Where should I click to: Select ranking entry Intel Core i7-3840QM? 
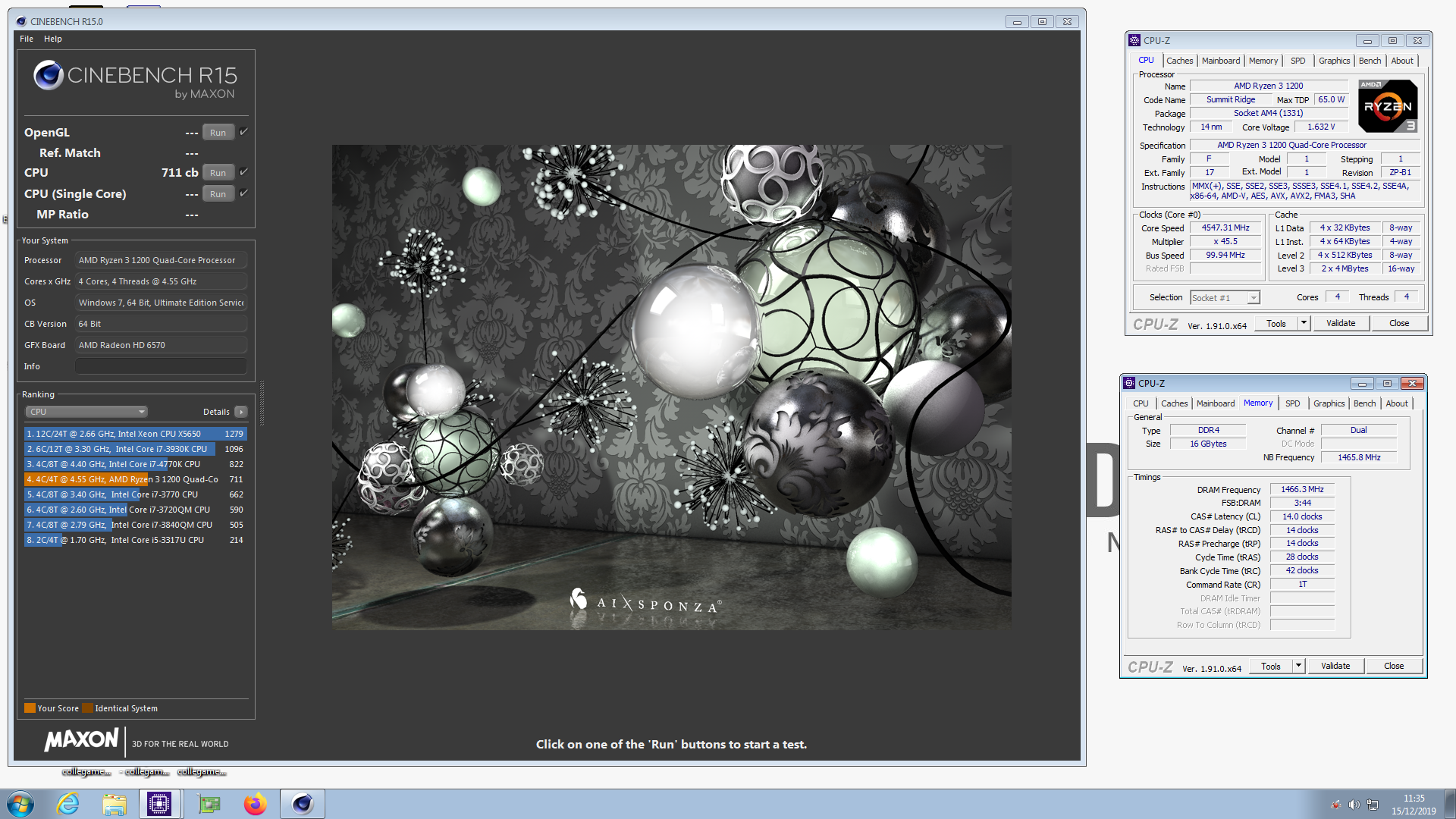point(135,525)
